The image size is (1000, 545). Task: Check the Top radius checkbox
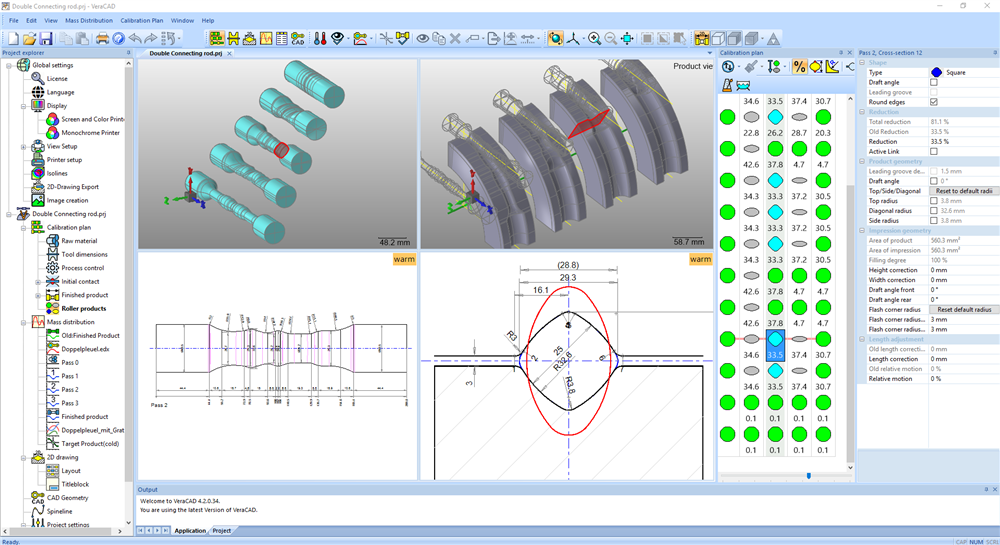coord(934,201)
